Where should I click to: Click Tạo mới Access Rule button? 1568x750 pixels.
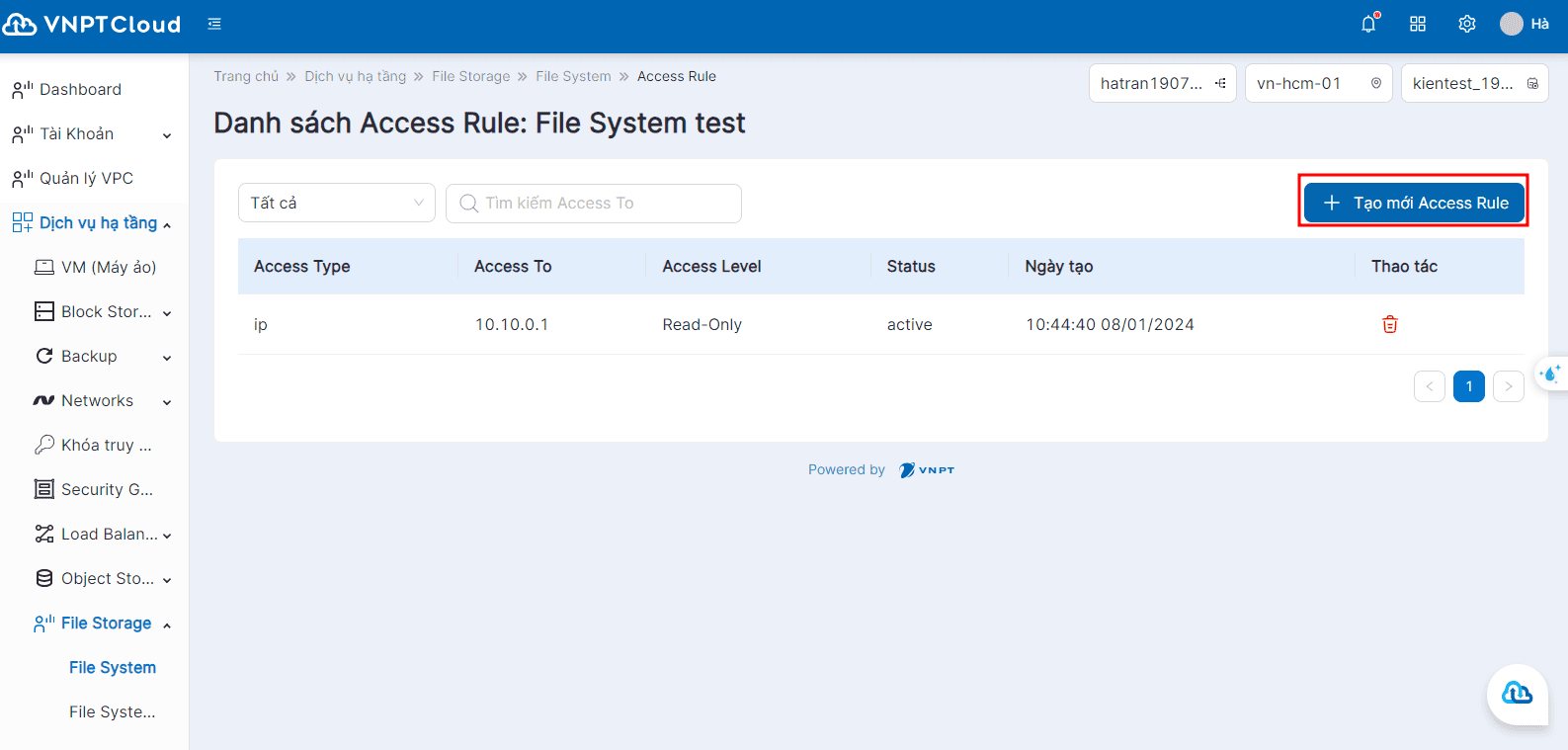1414,203
